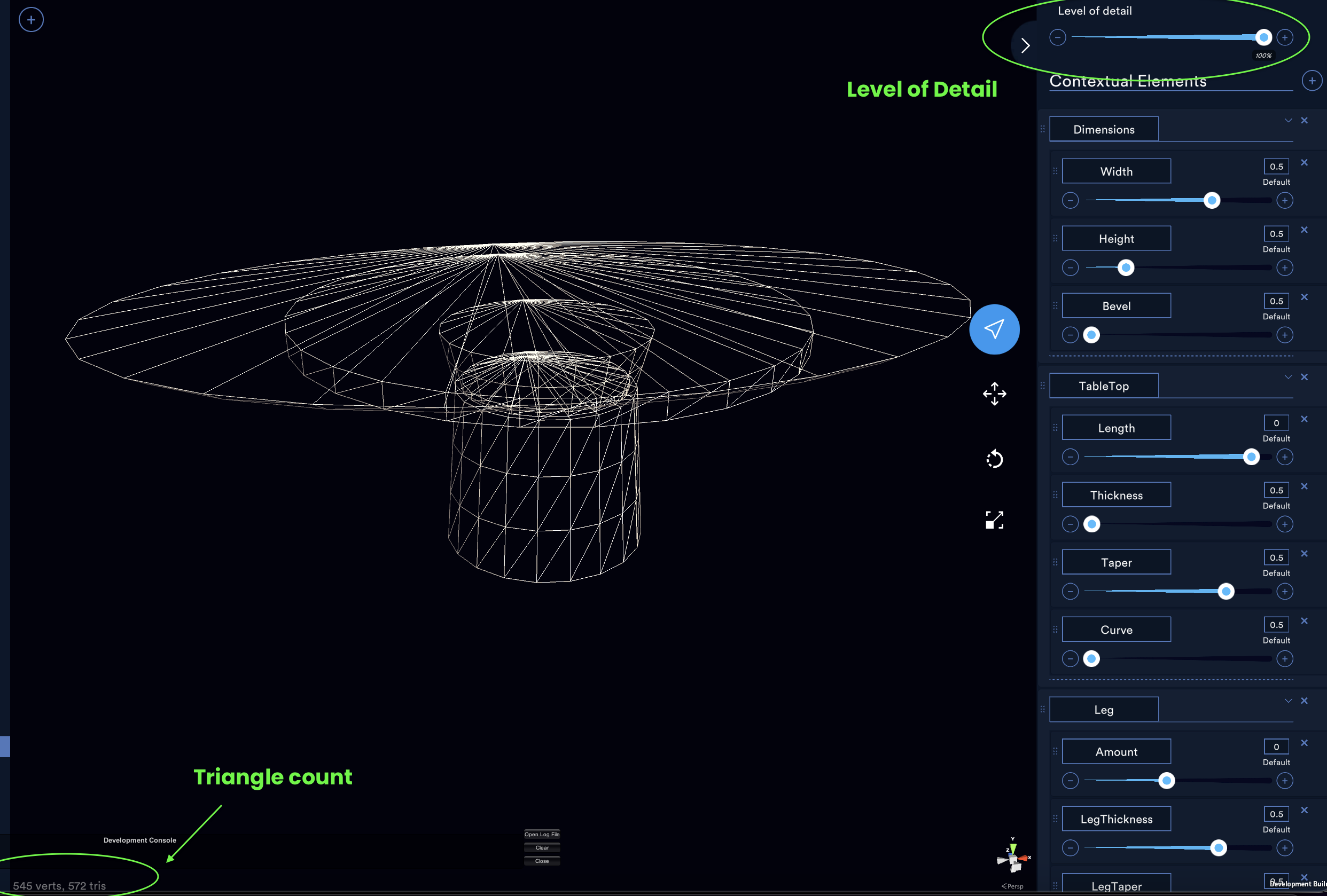Collapse the Leg section with its chevron

point(1288,701)
